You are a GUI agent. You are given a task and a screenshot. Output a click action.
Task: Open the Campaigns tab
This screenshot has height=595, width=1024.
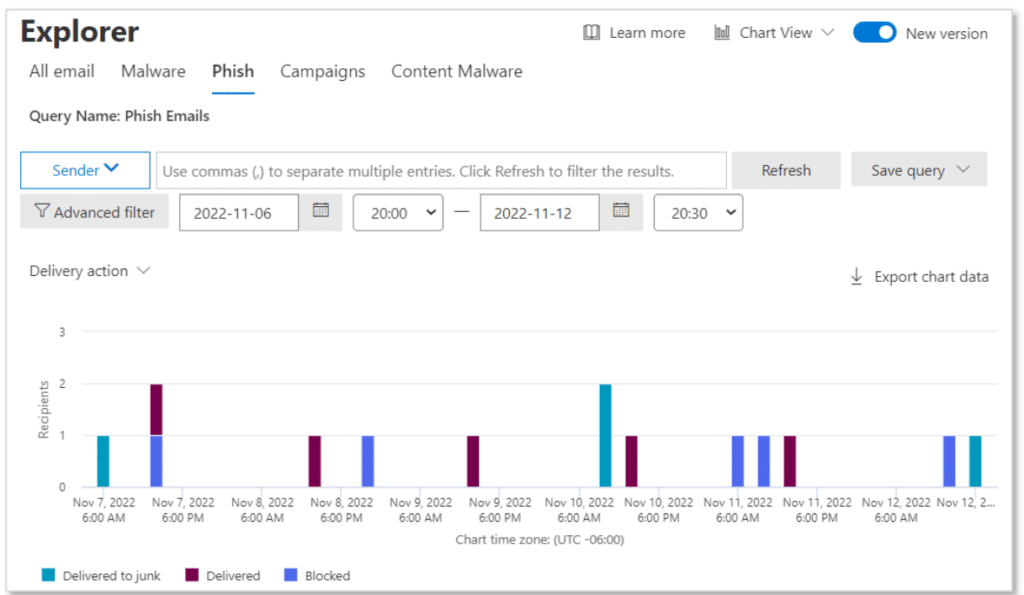[x=323, y=71]
